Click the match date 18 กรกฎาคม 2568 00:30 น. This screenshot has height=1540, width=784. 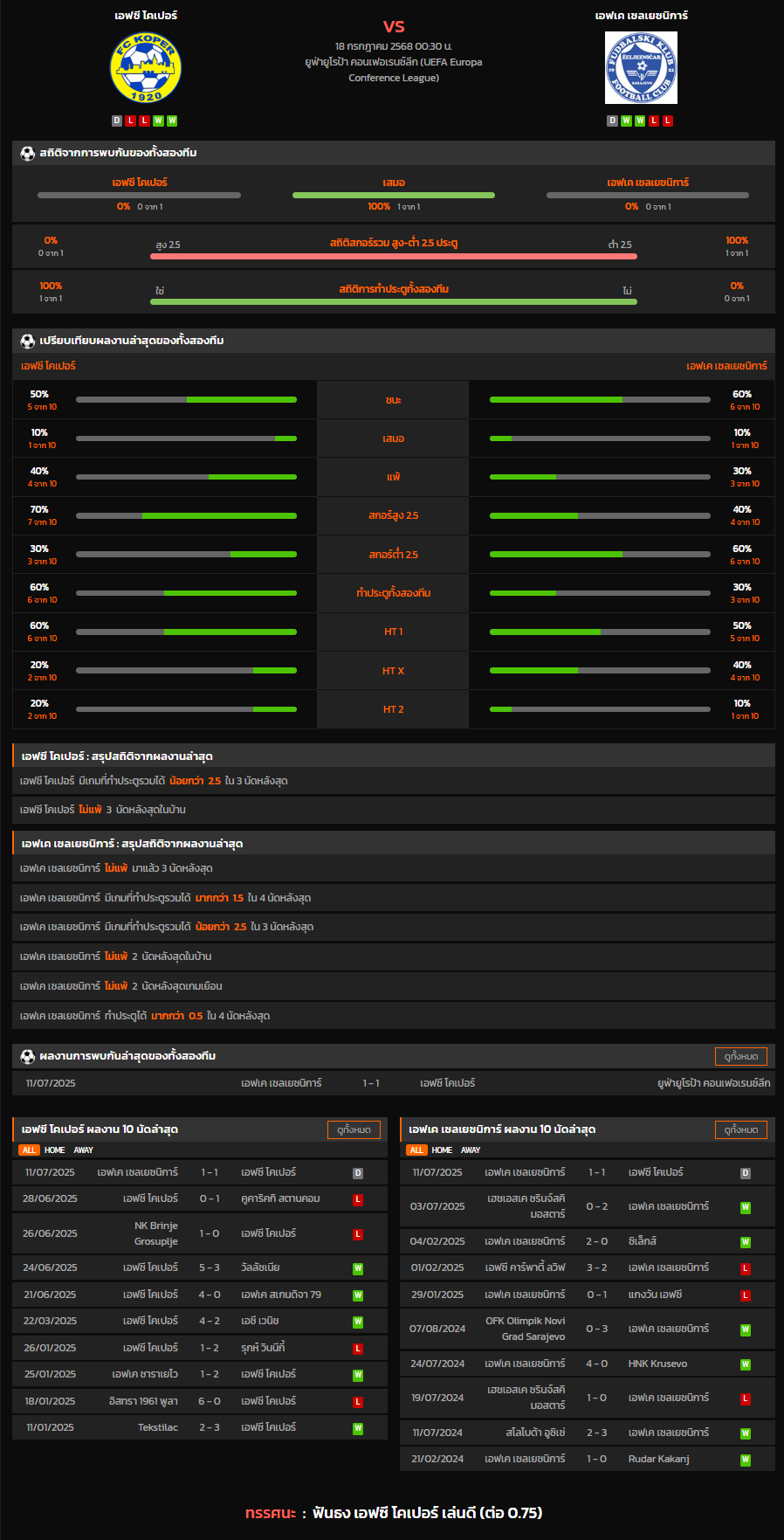pos(394,46)
